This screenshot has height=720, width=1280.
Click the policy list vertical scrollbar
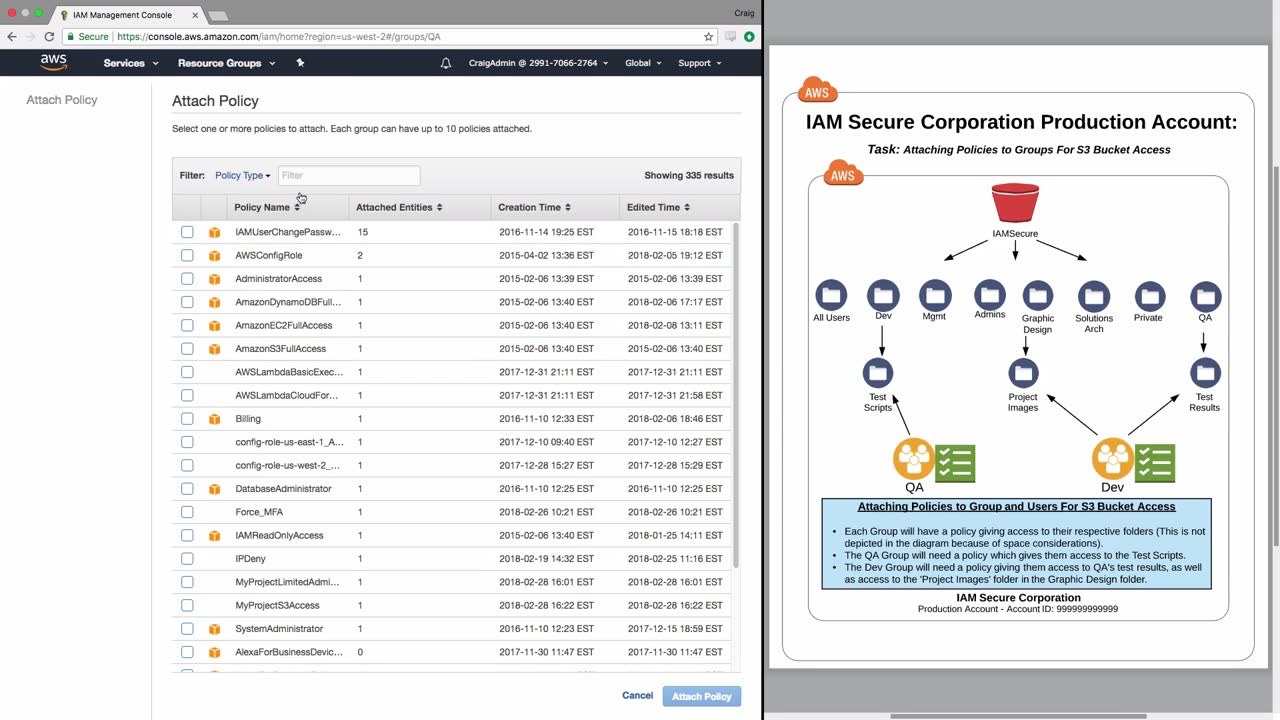pyautogui.click(x=736, y=396)
